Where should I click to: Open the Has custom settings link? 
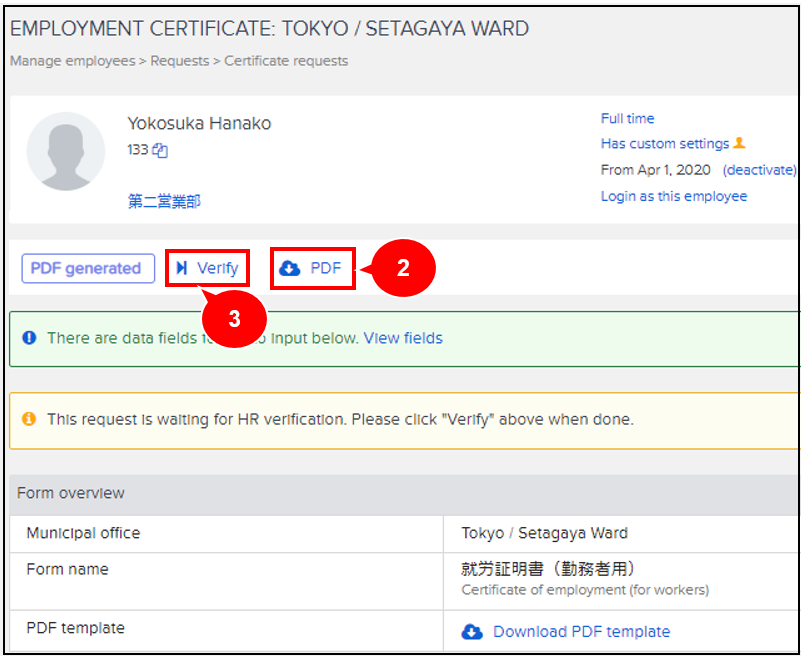[x=665, y=143]
